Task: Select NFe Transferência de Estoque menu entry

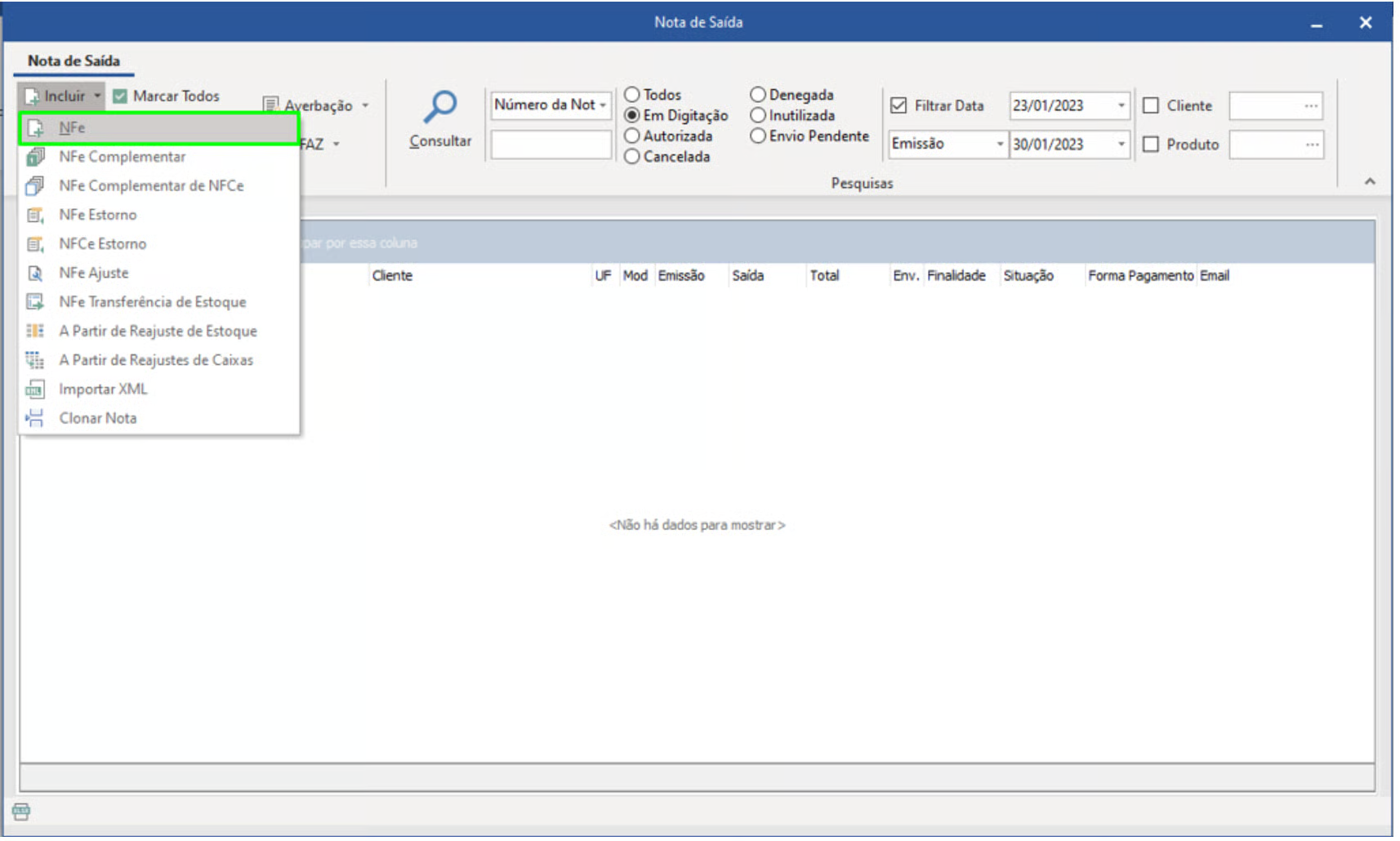Action: click(152, 302)
